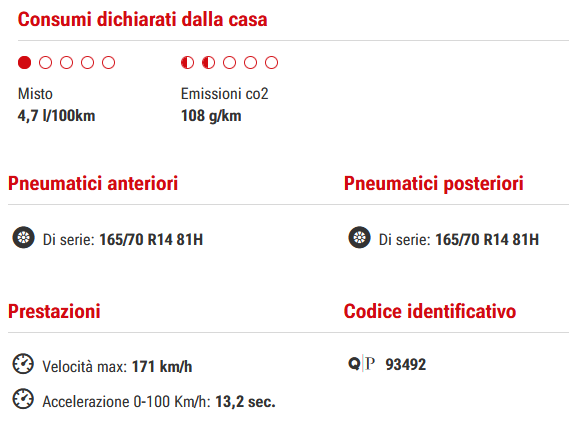This screenshot has width=569, height=430.
Task: Click the filled red dot above Misto
Action: [x=24, y=62]
